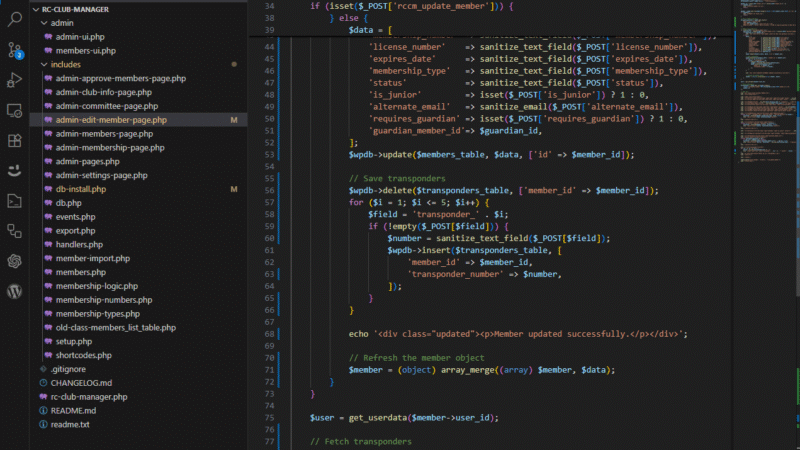Place cursor on '// Refresh the member object' comment
Image resolution: width=800 pixels, height=450 pixels.
coord(416,358)
